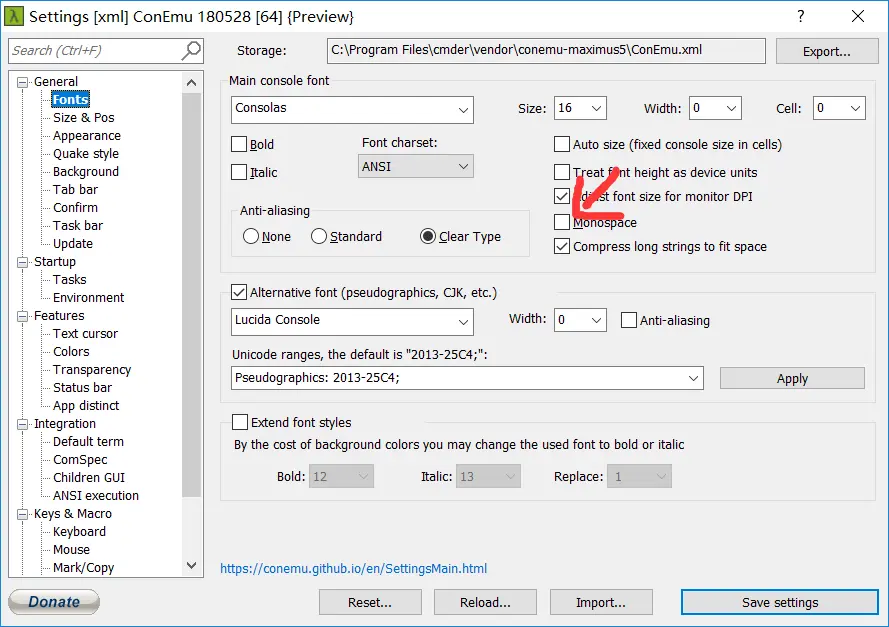Open Confirm settings page
889x627 pixels.
point(75,207)
